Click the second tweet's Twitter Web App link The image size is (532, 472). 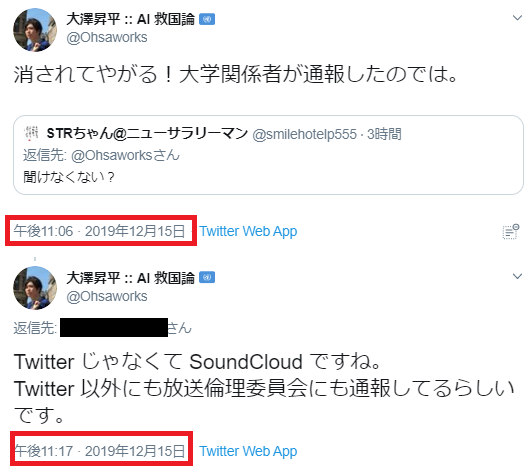[x=248, y=451]
